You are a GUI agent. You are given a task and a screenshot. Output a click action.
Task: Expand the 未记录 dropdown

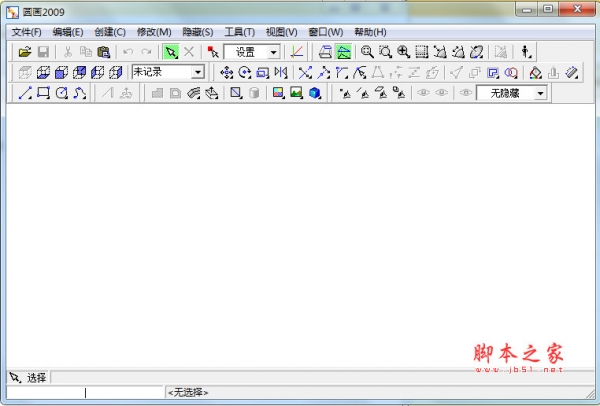pos(198,72)
